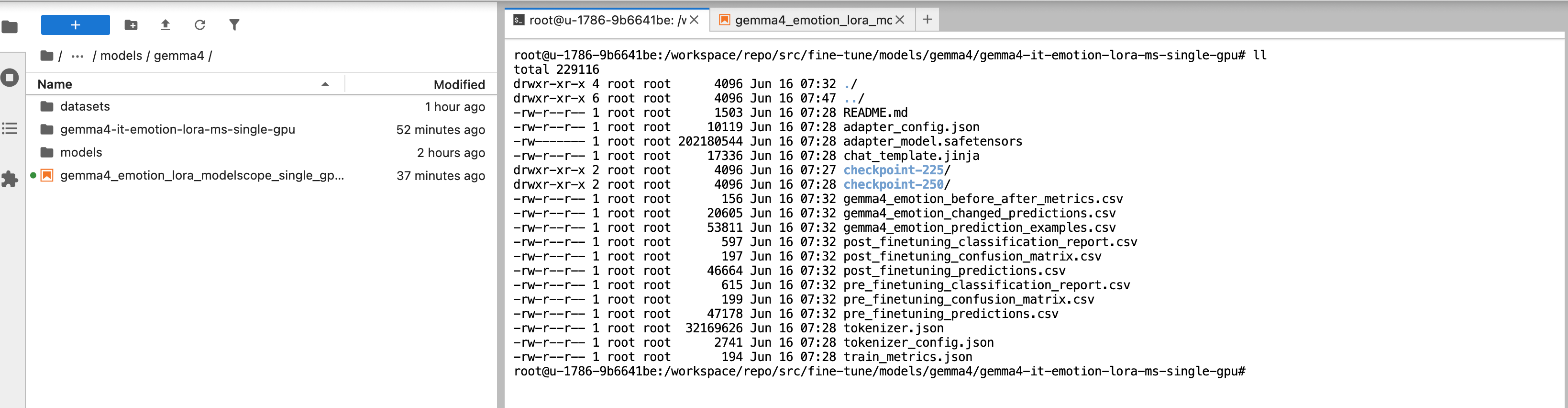Click chat_template.jinja in terminal output

[x=911, y=156]
